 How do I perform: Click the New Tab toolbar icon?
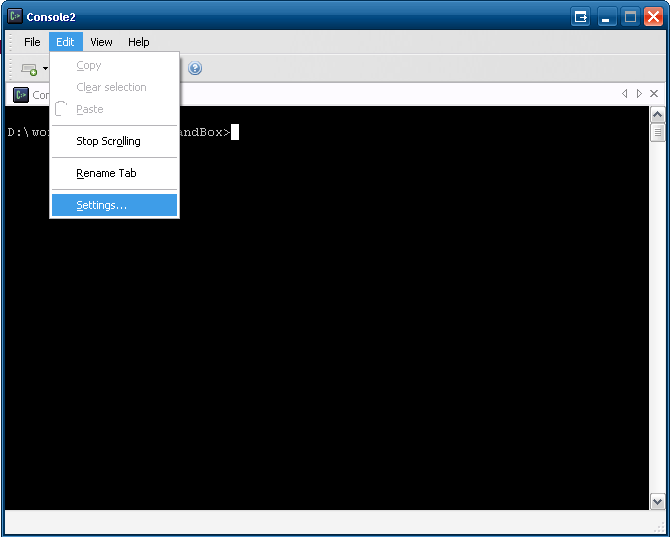29,68
